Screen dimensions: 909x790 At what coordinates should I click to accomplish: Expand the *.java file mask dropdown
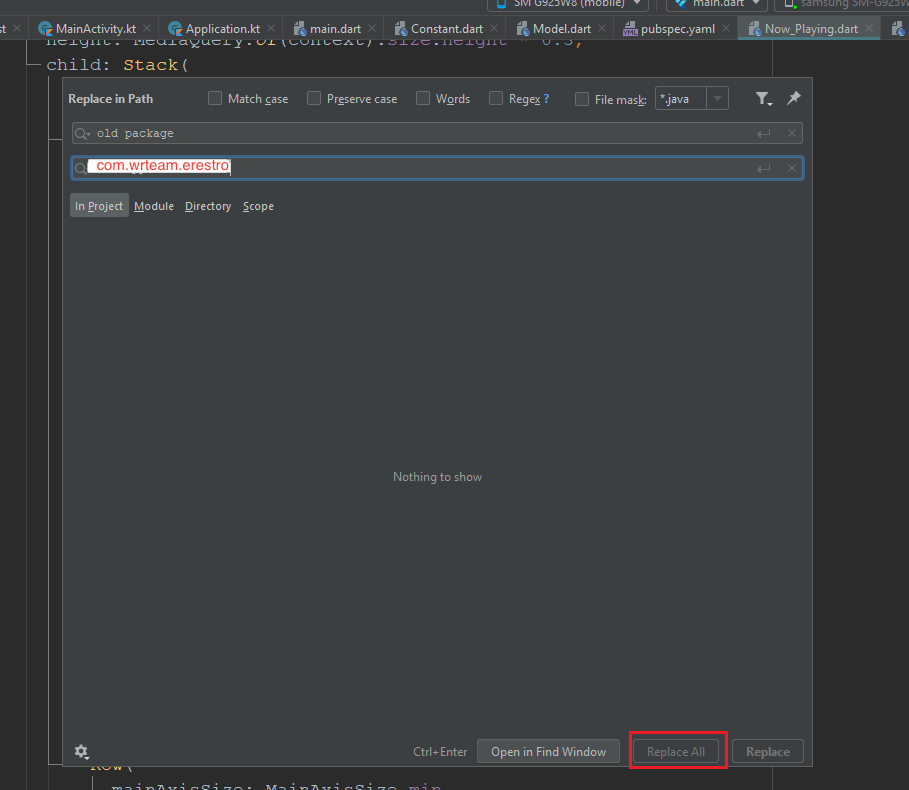(717, 98)
